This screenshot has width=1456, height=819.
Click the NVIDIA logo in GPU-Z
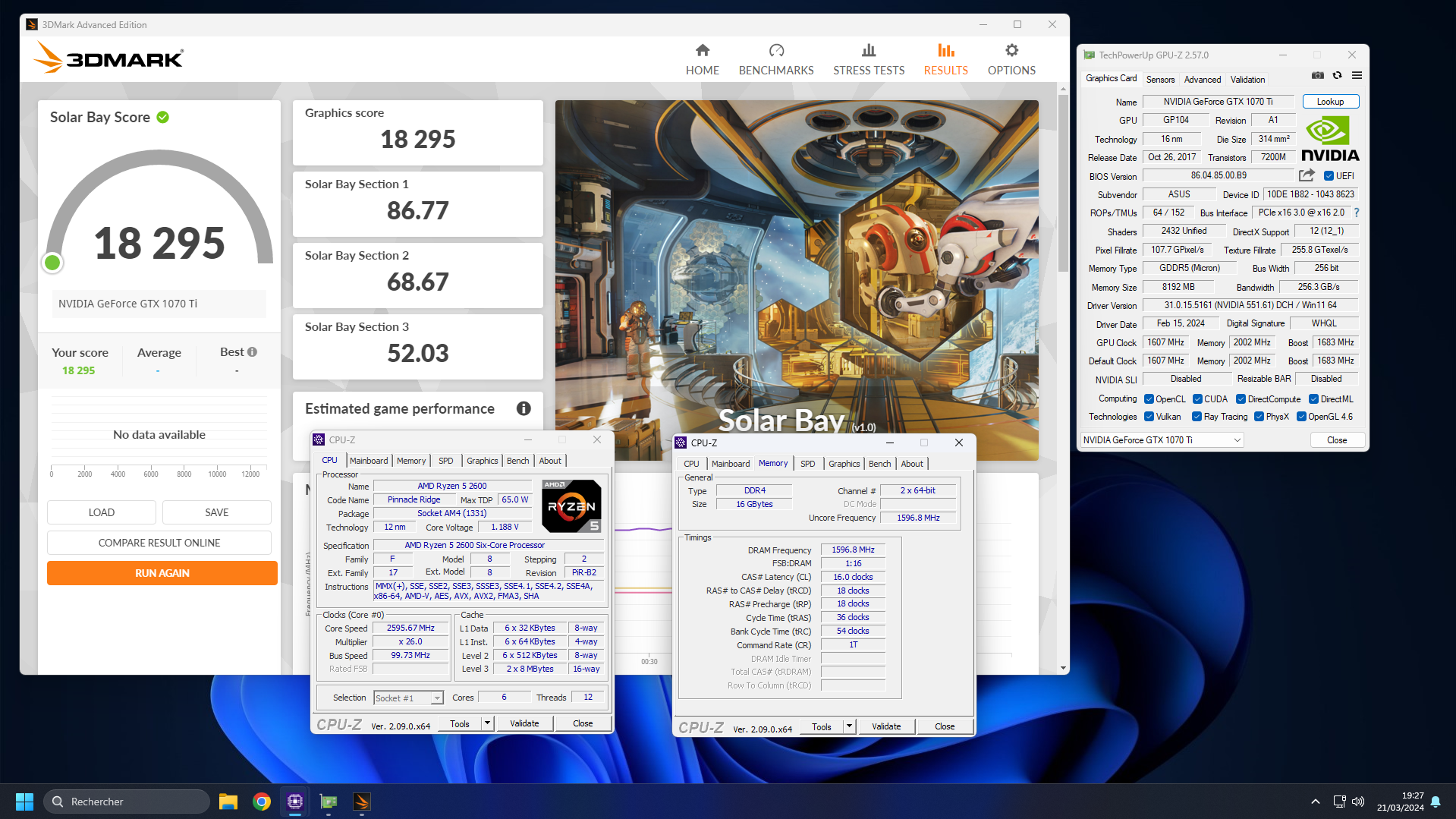1330,139
